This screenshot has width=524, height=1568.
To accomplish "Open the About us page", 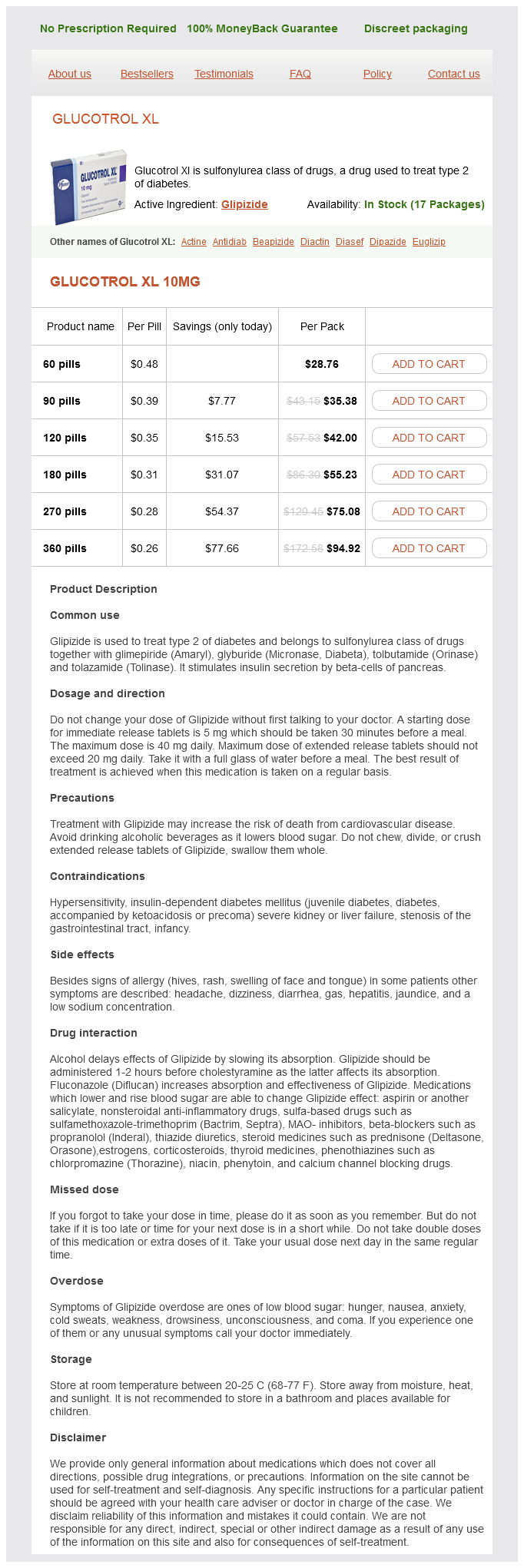I will (70, 74).
